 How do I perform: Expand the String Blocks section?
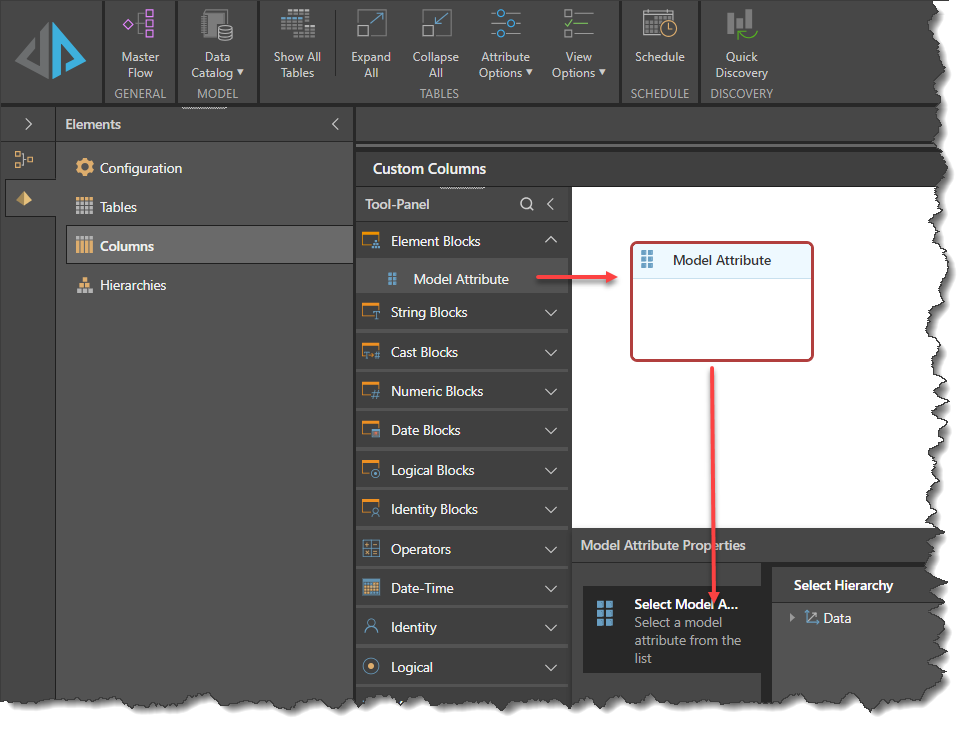pyautogui.click(x=550, y=313)
